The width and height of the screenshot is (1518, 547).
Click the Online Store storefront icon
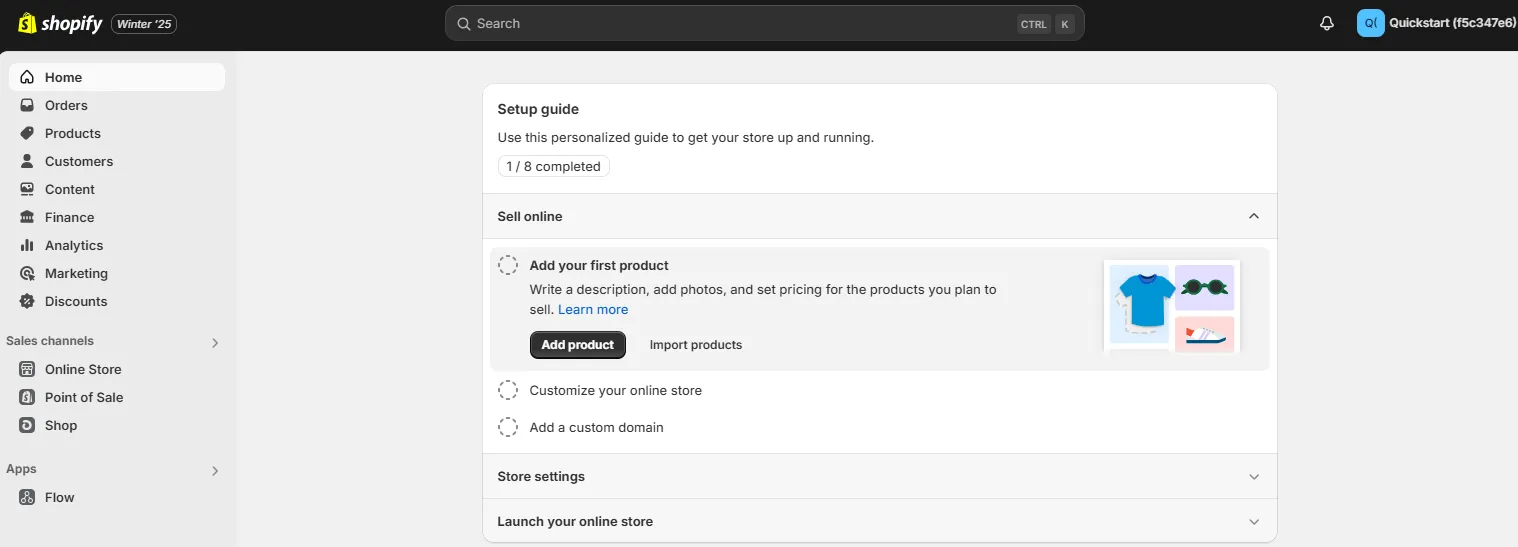point(27,369)
